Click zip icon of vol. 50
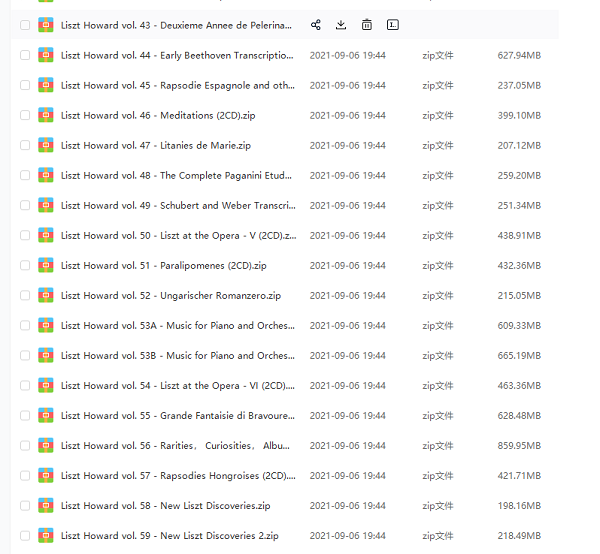The height and width of the screenshot is (554, 600). [46, 235]
